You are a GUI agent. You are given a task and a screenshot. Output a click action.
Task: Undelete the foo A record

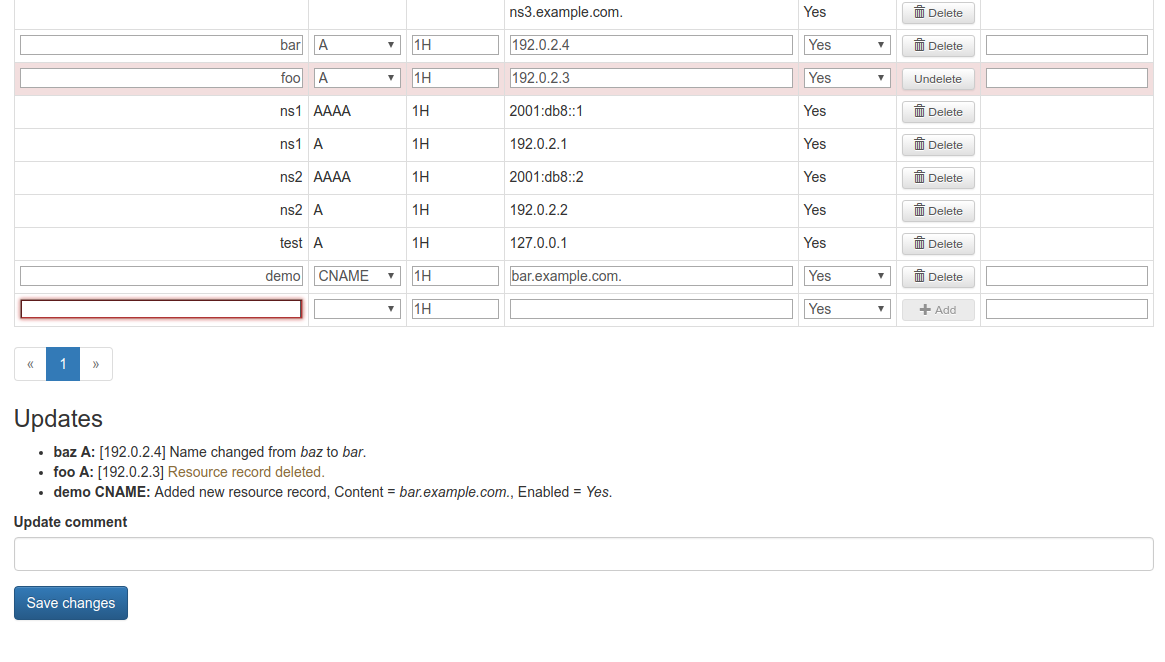point(938,79)
